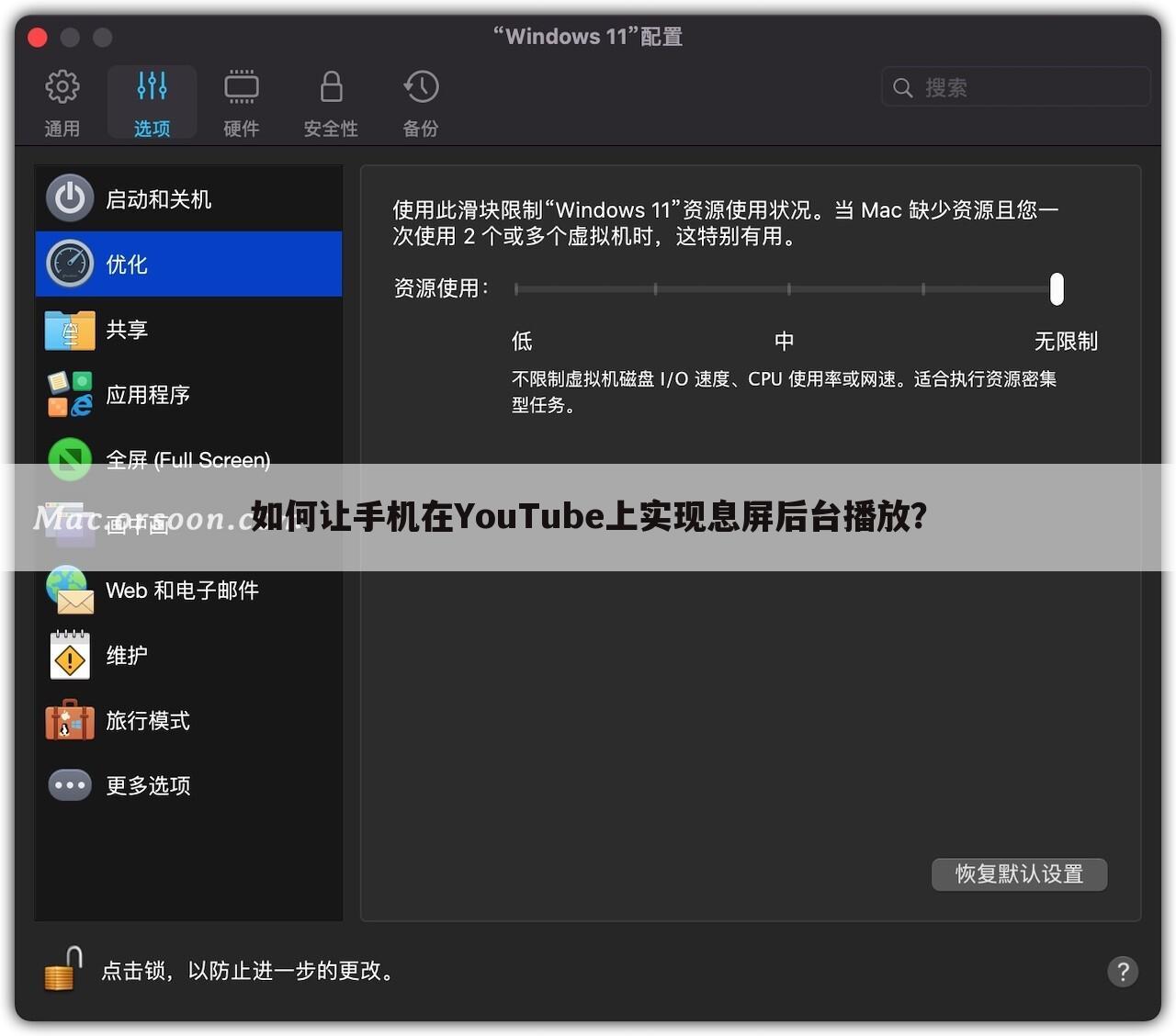The image size is (1176, 1036).
Task: Select Web 和电子邮件 sidebar row
Action: (x=188, y=590)
